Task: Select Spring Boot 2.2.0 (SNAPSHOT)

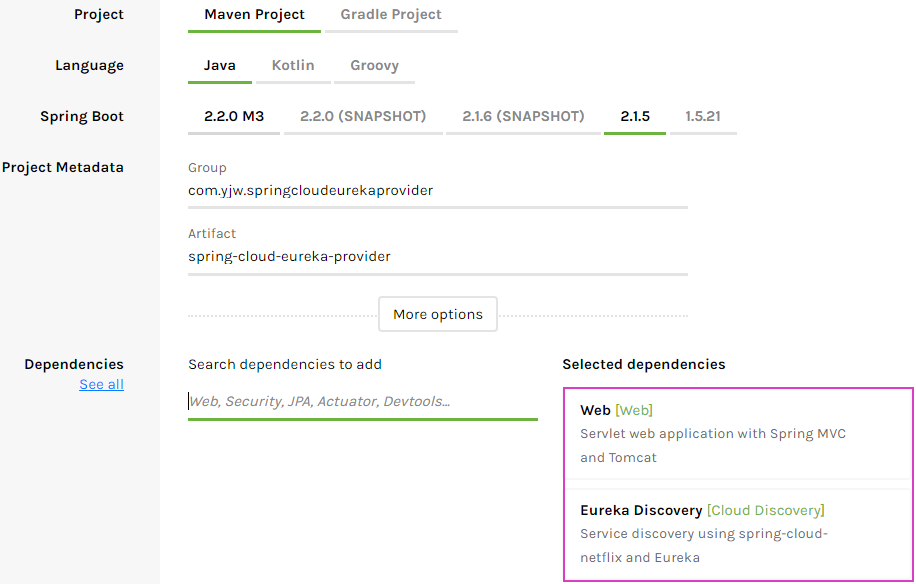Action: coord(363,116)
